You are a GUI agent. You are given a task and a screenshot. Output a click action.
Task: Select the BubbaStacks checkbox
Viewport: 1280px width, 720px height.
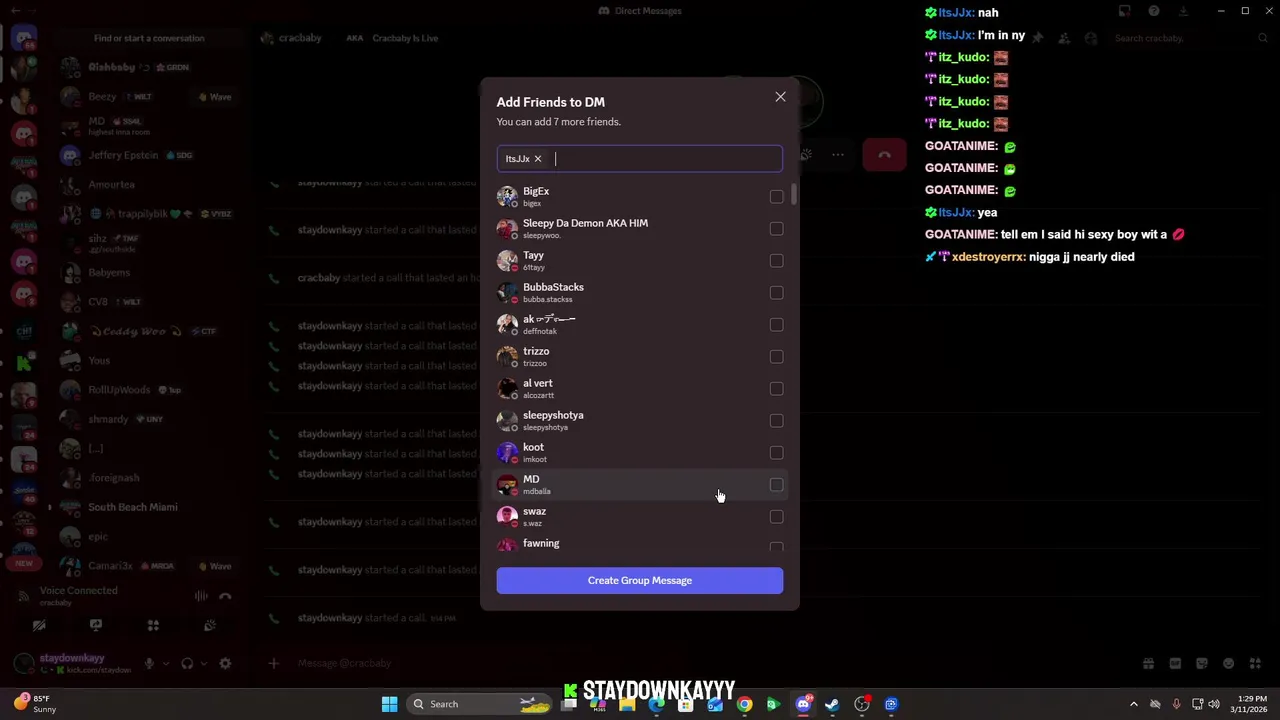click(x=776, y=293)
